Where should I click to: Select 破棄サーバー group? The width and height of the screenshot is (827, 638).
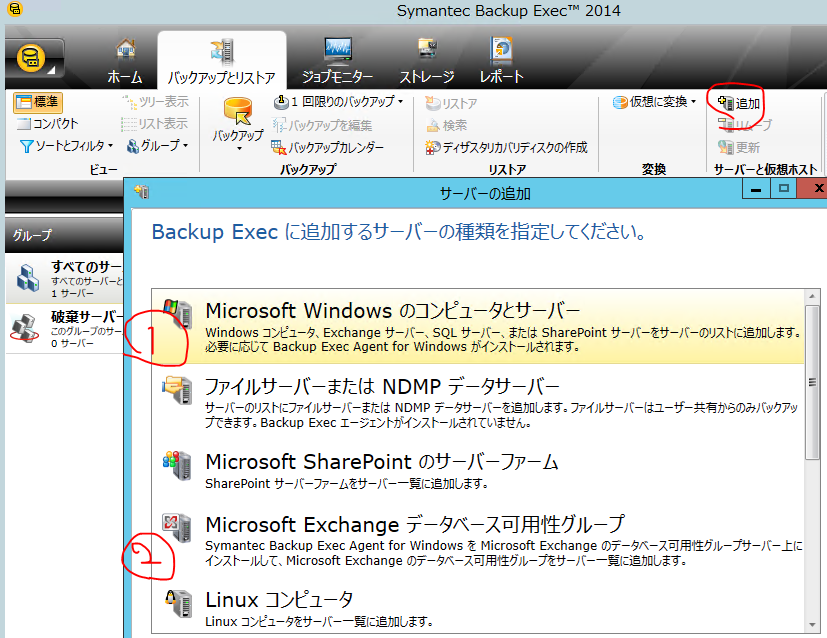64,328
